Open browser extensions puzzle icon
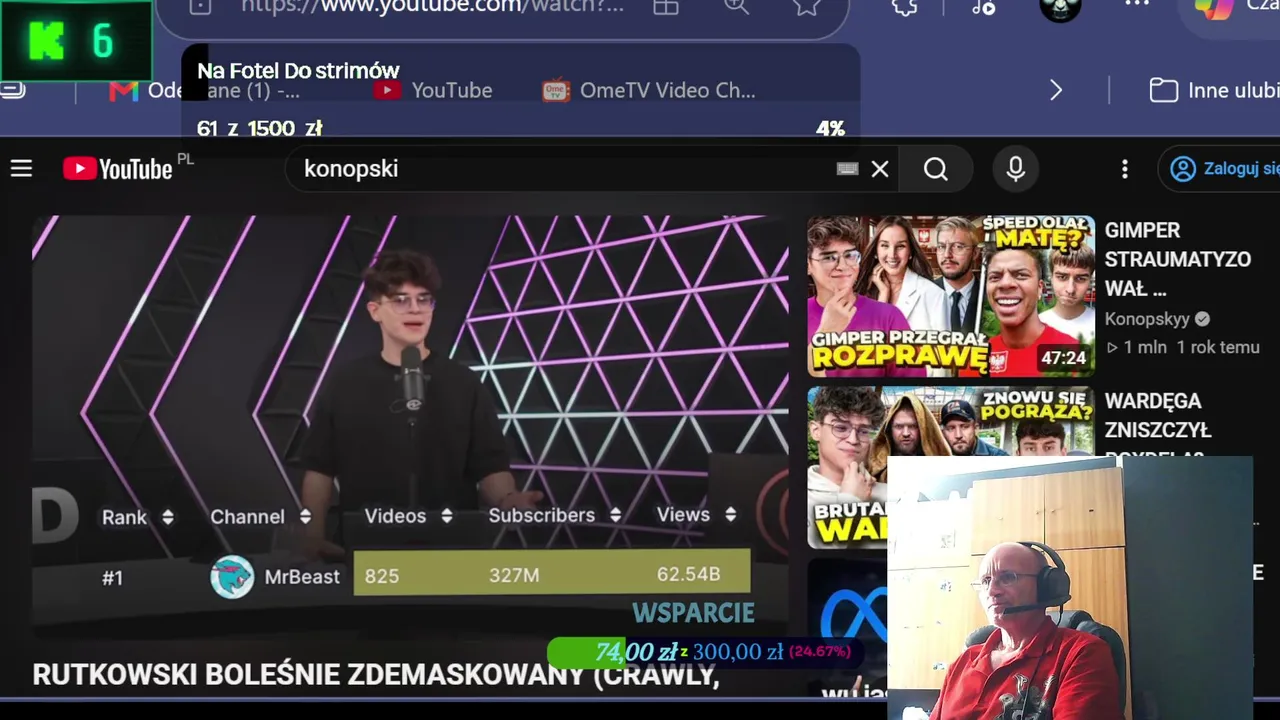The height and width of the screenshot is (720, 1280). pyautogui.click(x=905, y=6)
